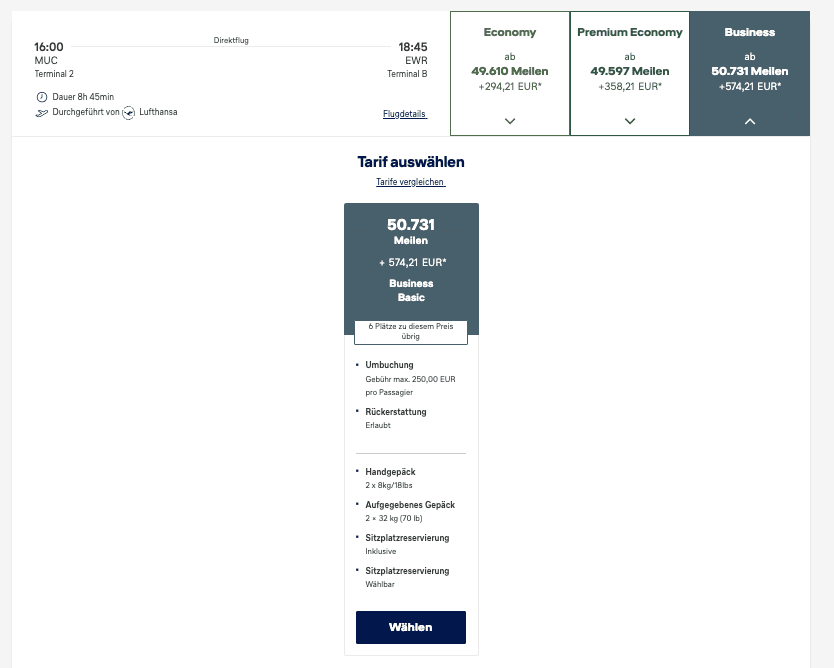Click the Handgepäck allowance item
This screenshot has height=668, width=834.
391,471
